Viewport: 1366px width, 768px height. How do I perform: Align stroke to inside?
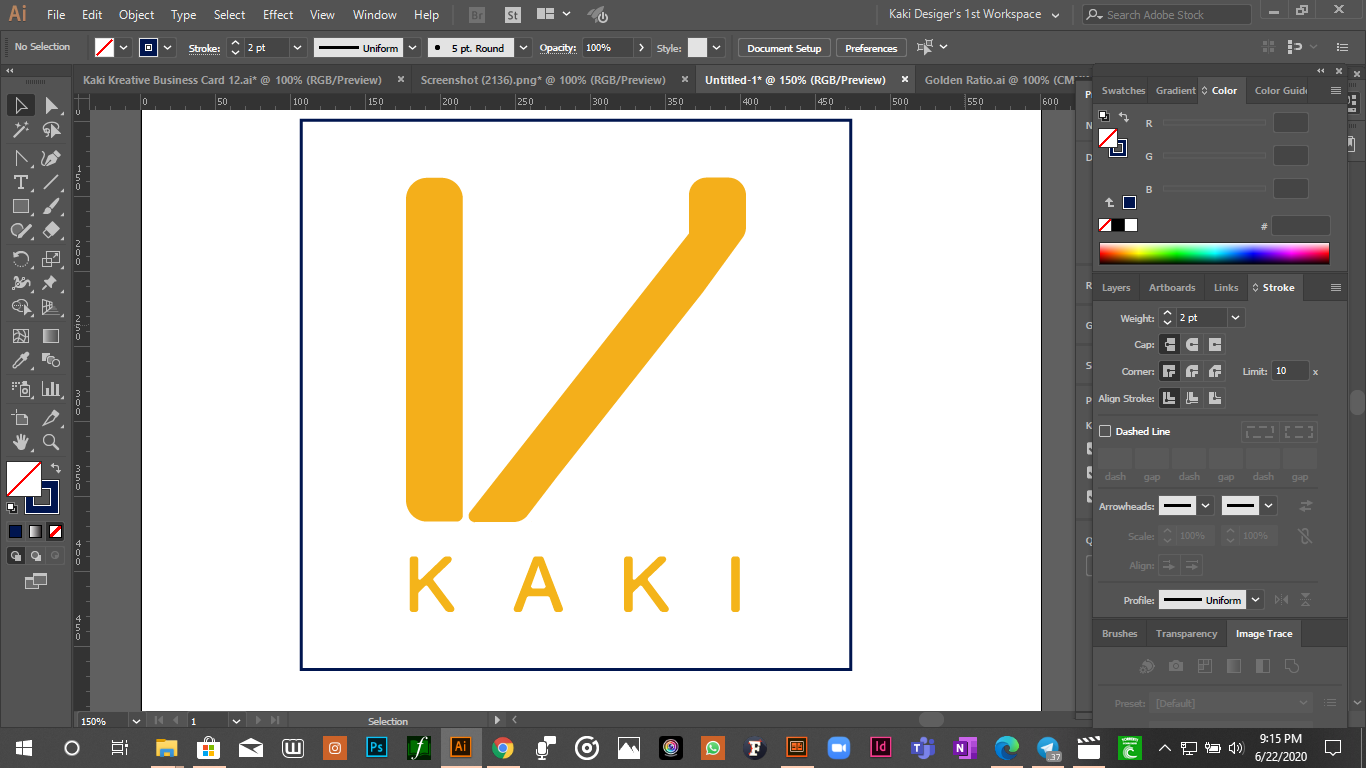click(x=1192, y=398)
